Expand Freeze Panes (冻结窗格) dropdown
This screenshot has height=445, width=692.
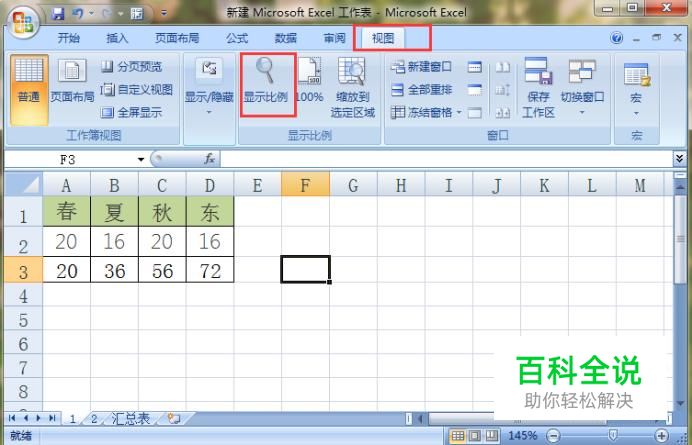pyautogui.click(x=459, y=113)
